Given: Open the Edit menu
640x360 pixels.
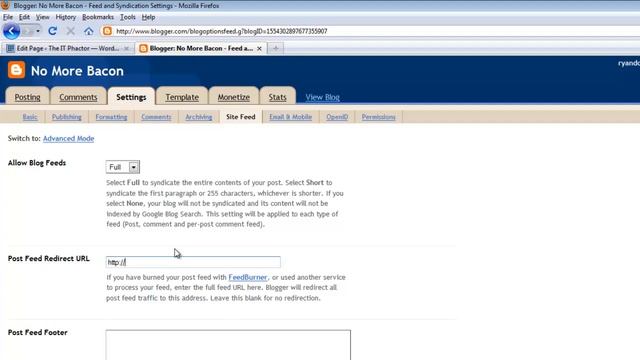Looking at the screenshot, I should (24, 17).
